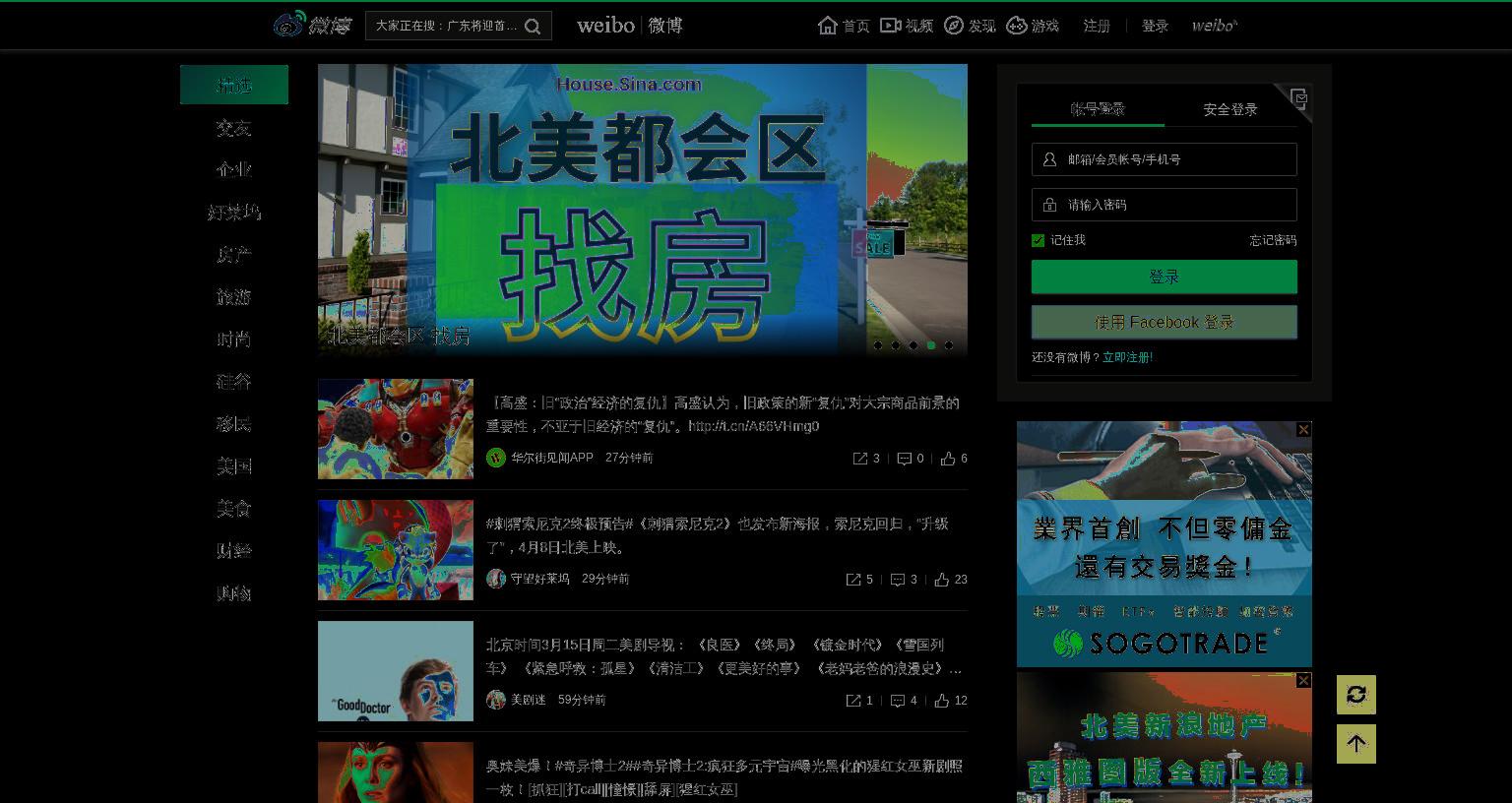The height and width of the screenshot is (803, 1512).
Task: Close the SogoTrade advertisement
Action: tap(1303, 430)
